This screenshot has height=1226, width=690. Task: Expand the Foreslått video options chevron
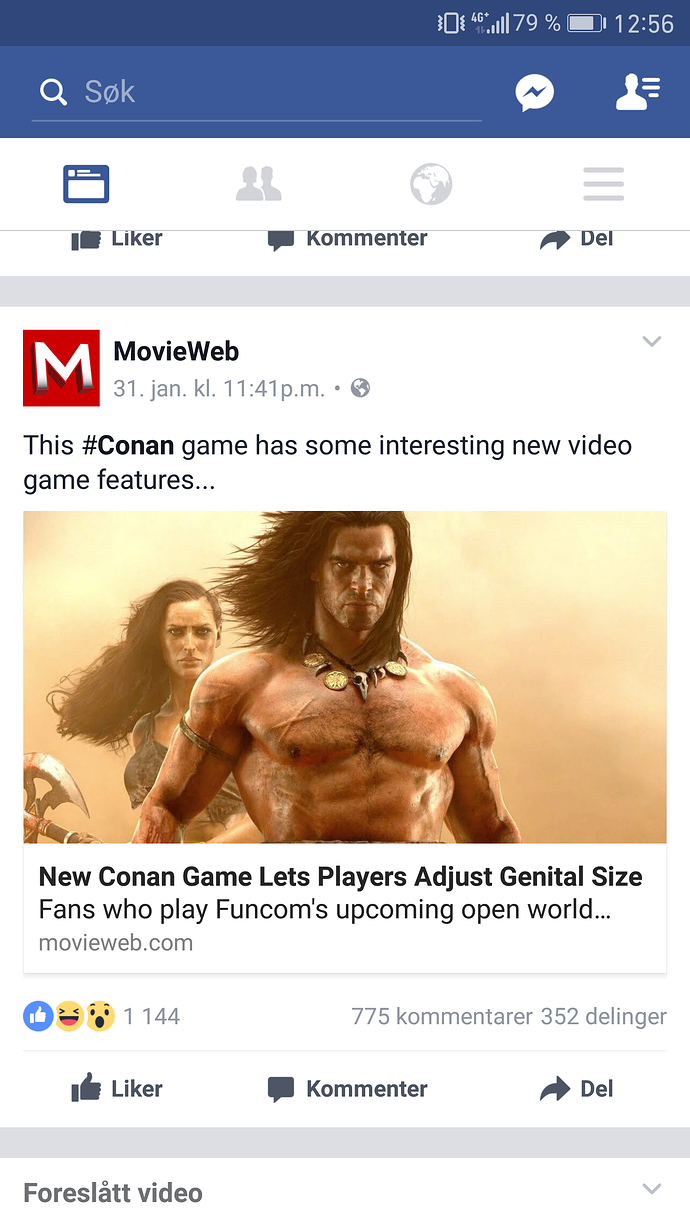652,1189
